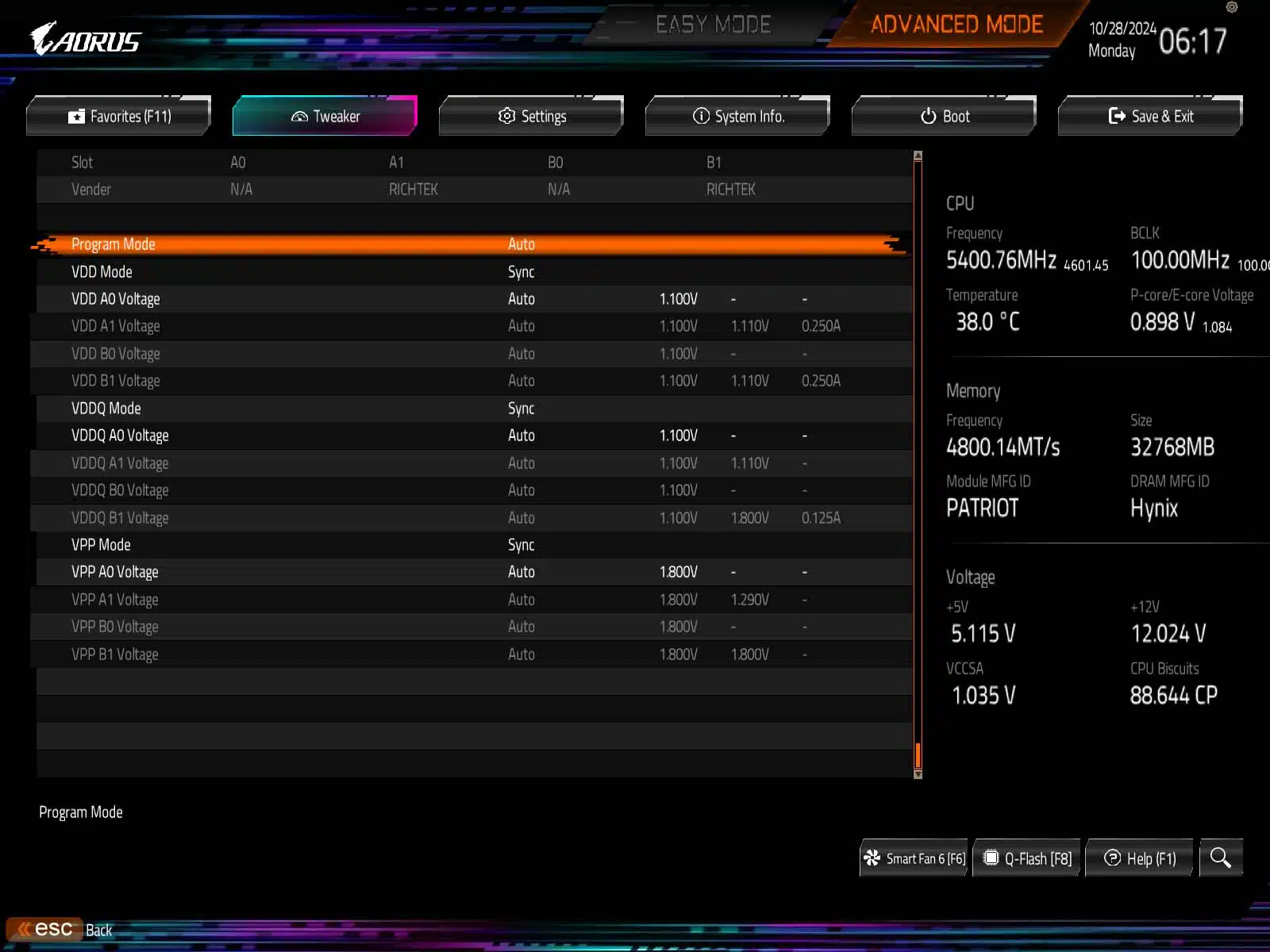Viewport: 1270px width, 952px height.
Task: Open the Program Mode Auto dropdown
Action: (521, 244)
